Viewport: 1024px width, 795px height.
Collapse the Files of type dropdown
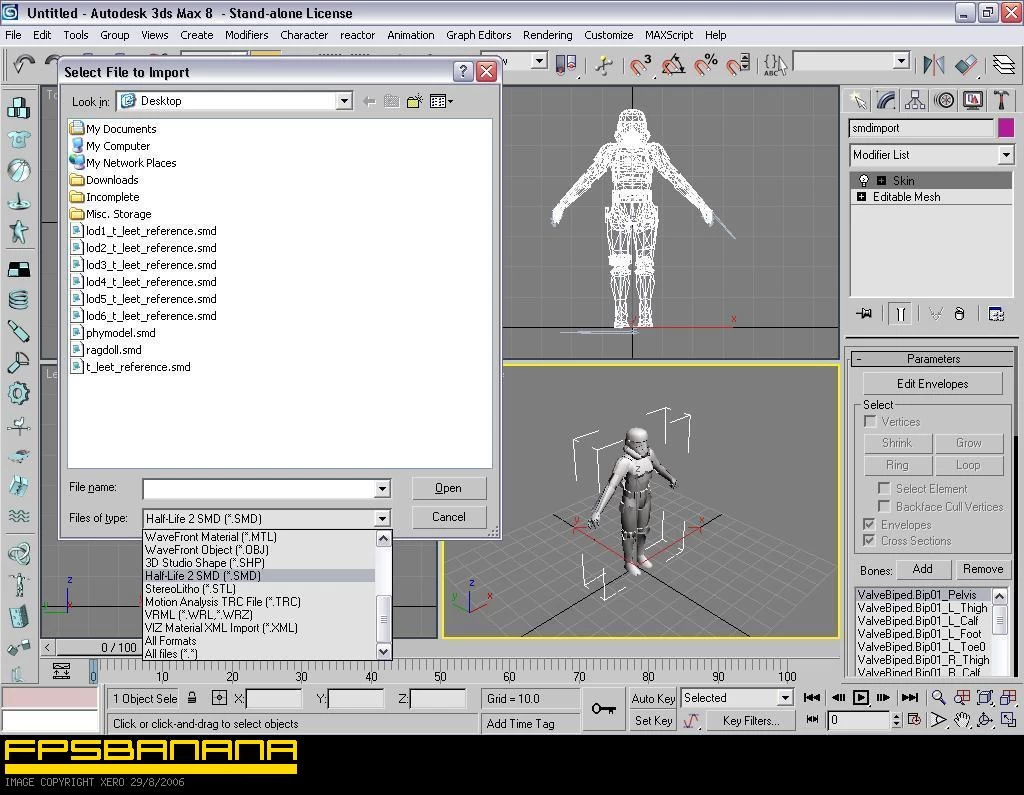tap(383, 519)
